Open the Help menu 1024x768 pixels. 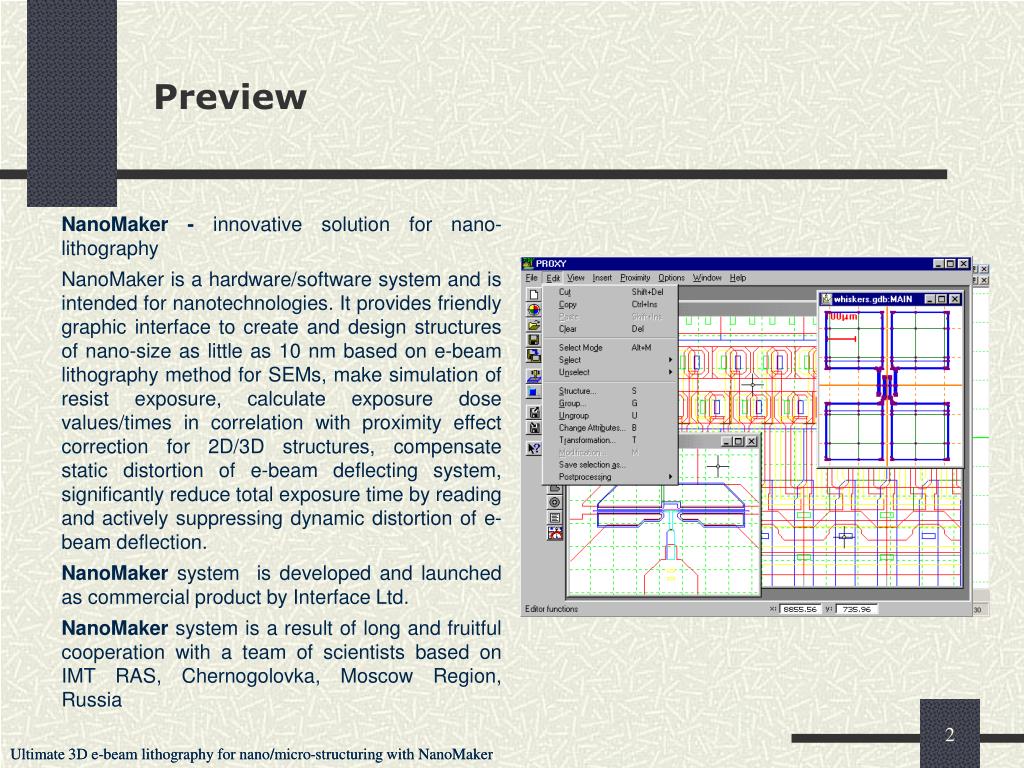click(737, 278)
